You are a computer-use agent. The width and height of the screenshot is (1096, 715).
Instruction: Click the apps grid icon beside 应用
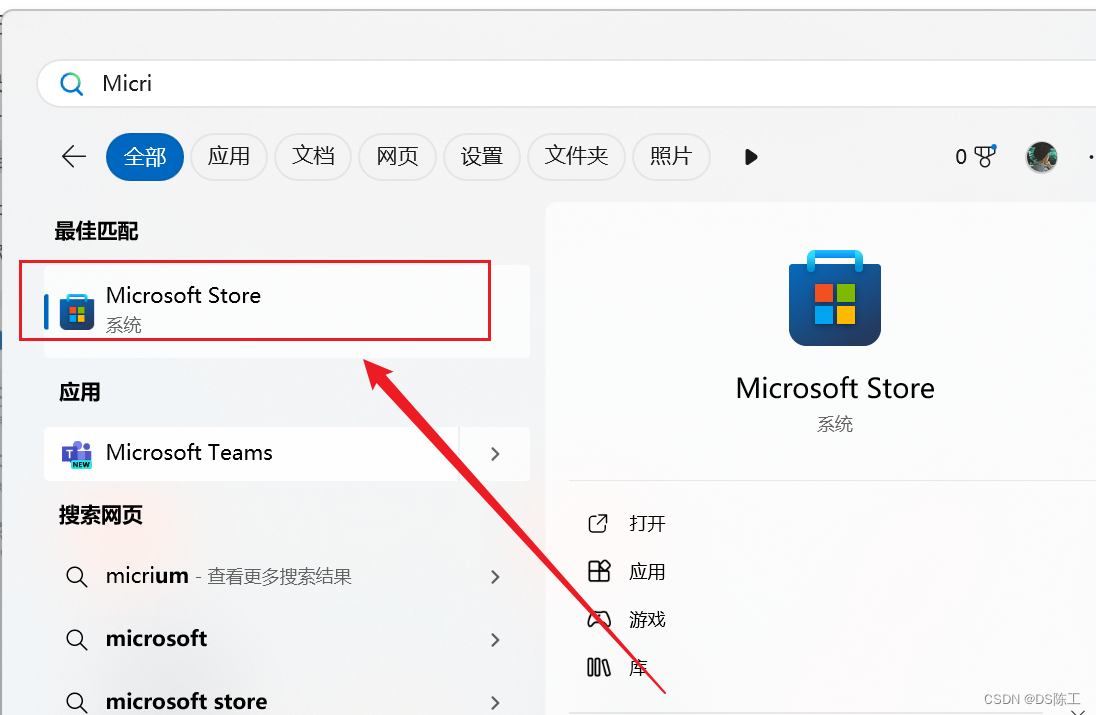599,572
